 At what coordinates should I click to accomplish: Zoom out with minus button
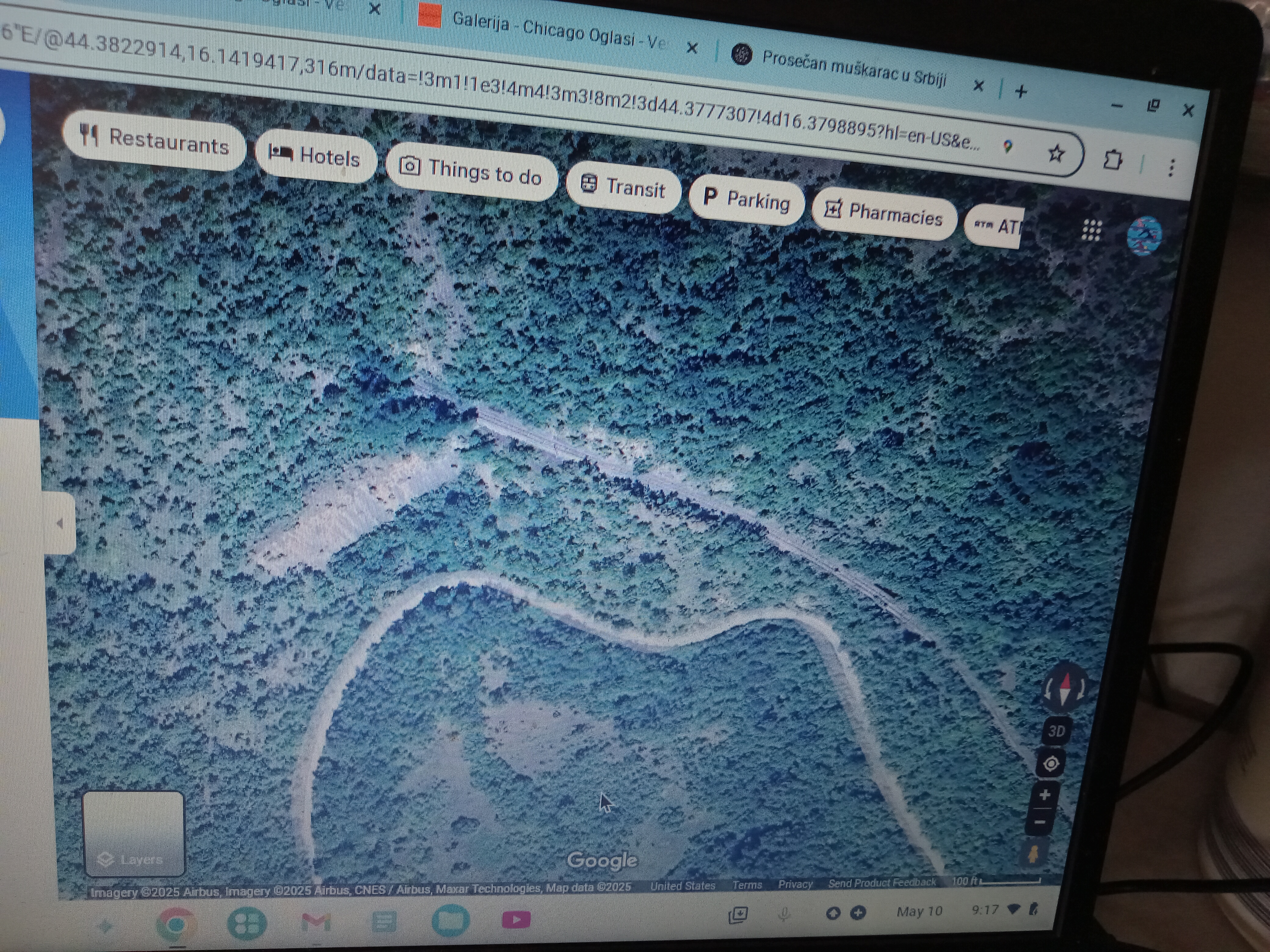pos(1040,822)
